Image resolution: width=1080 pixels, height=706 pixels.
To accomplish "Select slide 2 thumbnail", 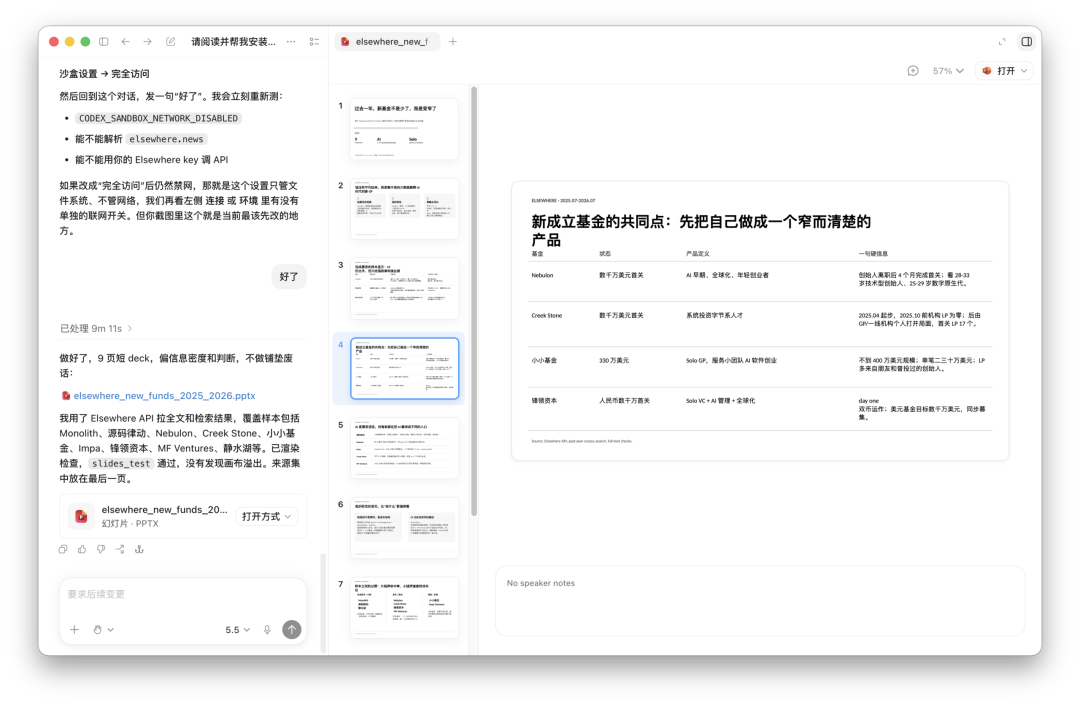I will pos(404,209).
